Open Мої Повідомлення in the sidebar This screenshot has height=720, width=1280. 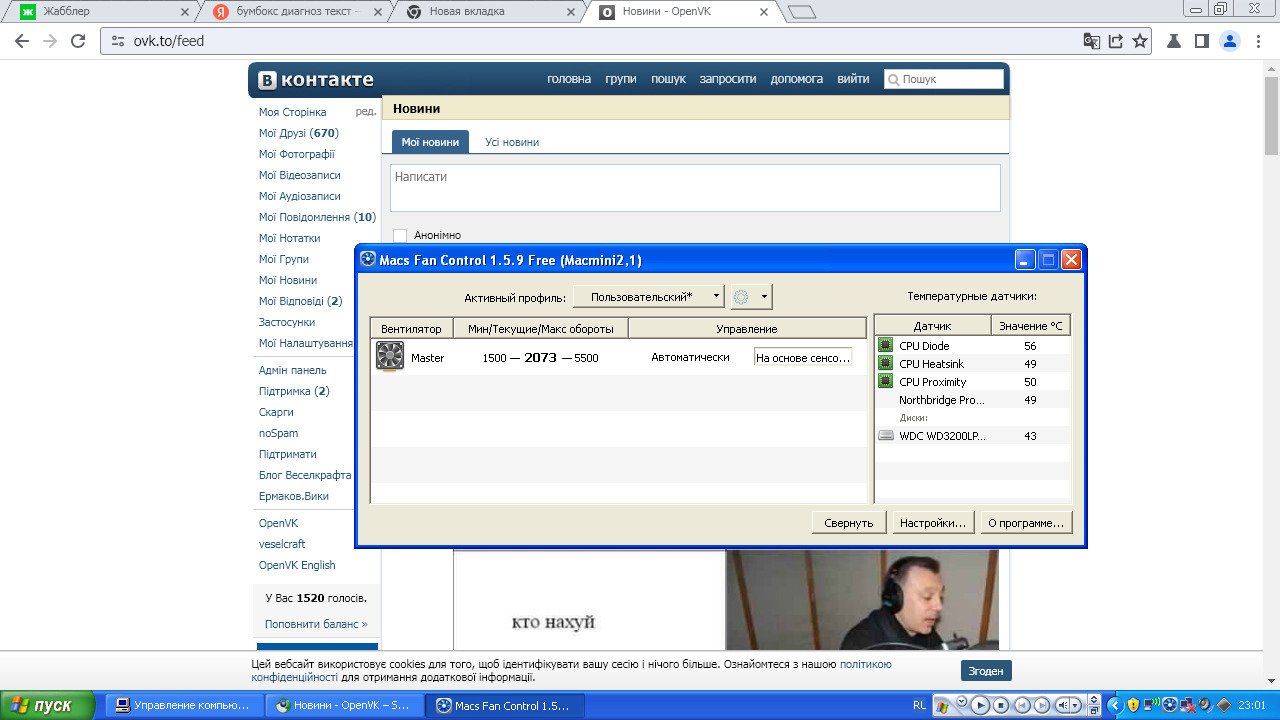pyautogui.click(x=317, y=217)
